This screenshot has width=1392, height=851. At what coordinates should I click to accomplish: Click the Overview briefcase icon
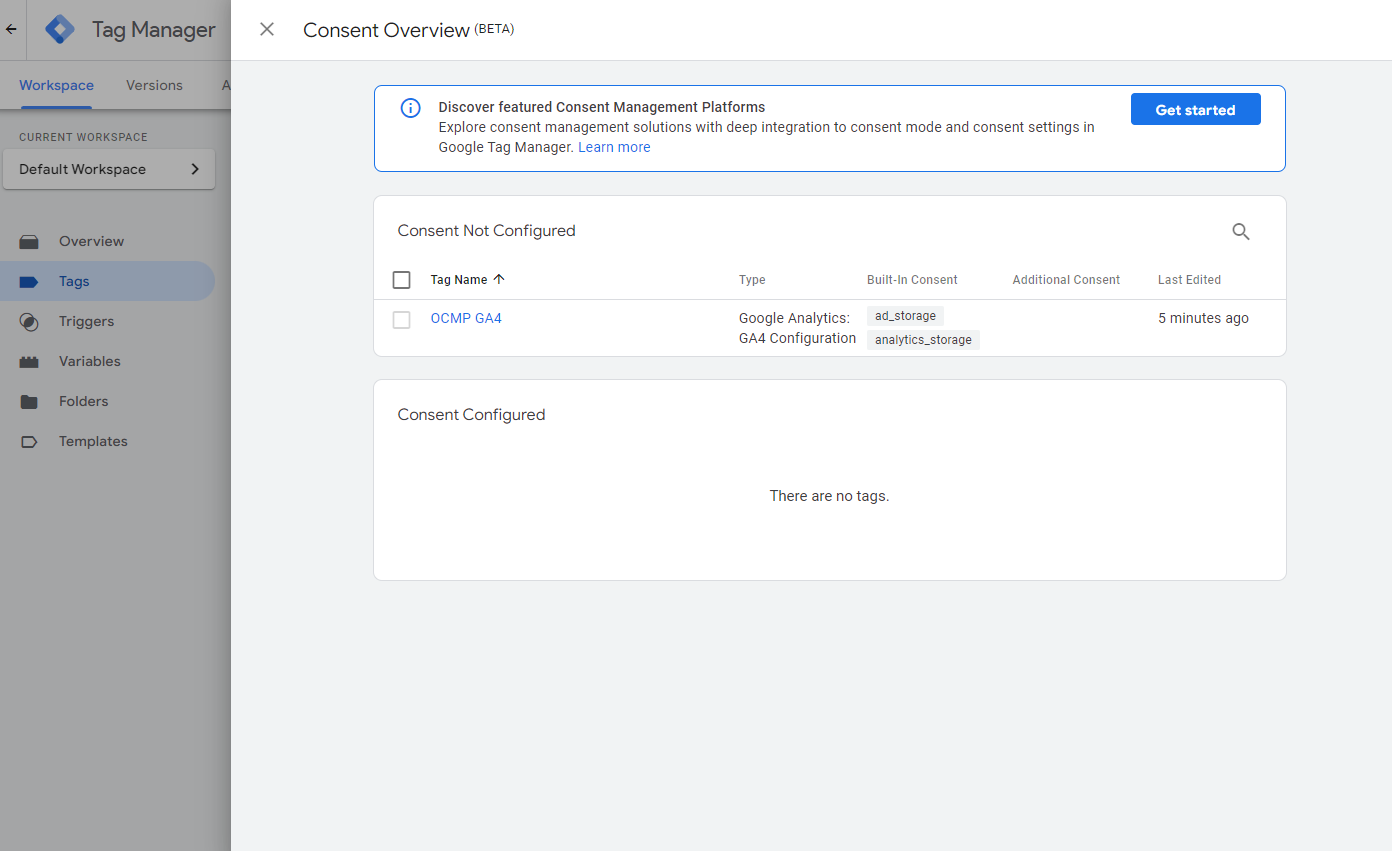click(29, 241)
